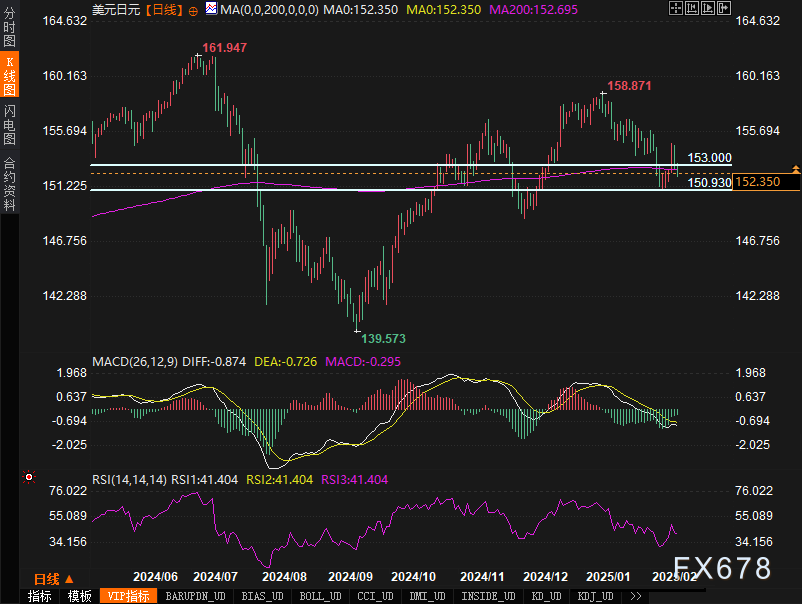Click the 152.350 price box on right axis
Image resolution: width=802 pixels, height=604 pixels.
pos(767,182)
